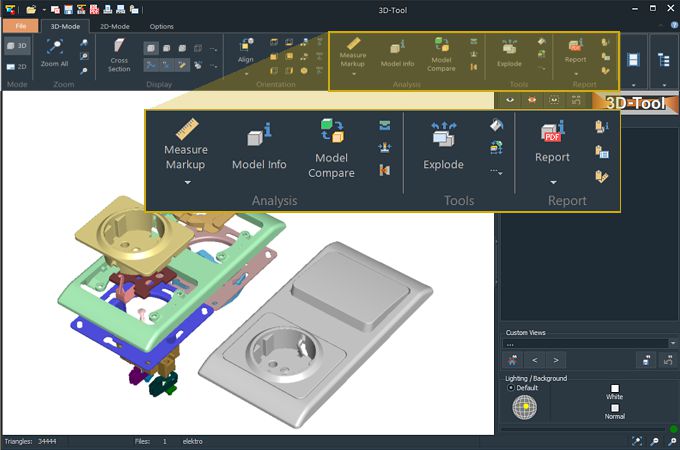Open the dropdown arrow beside the open folder icon

click(x=44, y=10)
